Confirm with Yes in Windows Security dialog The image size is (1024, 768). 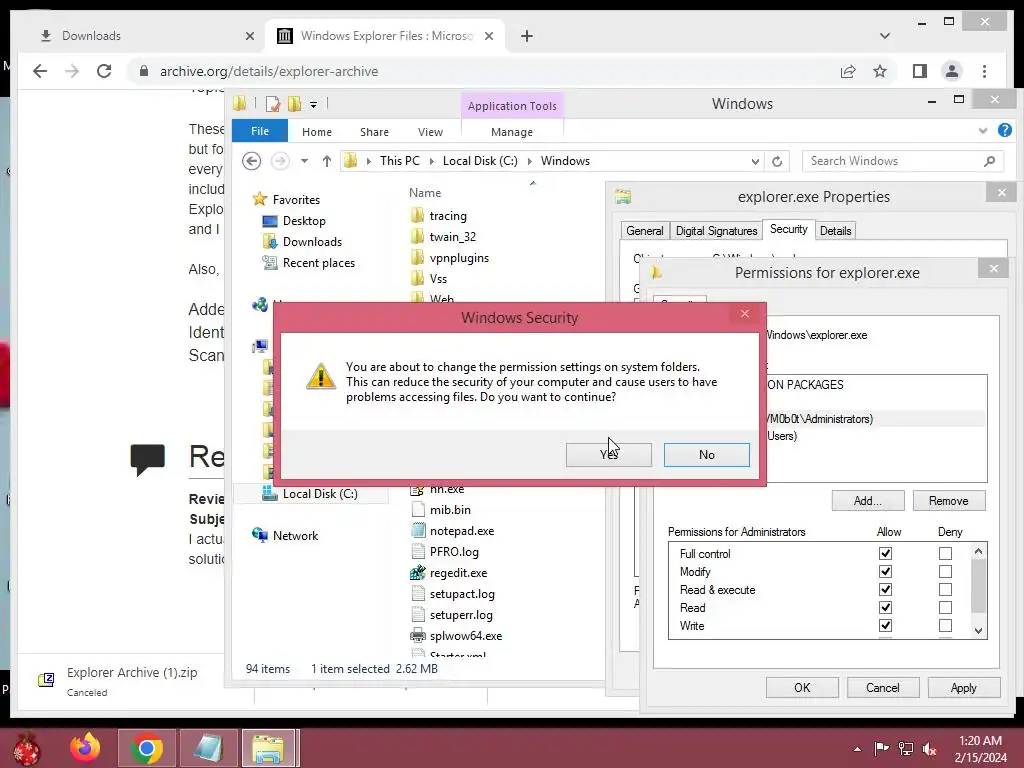click(609, 455)
